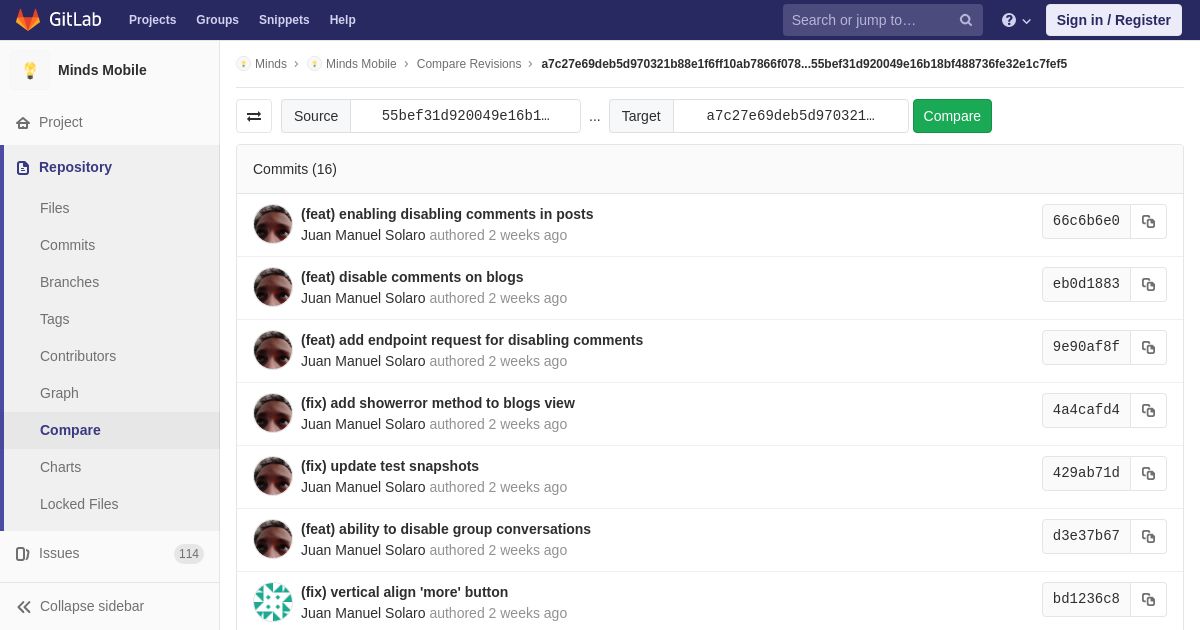Open '(feat) ability to disable group conversations' commit
The width and height of the screenshot is (1200, 630).
[x=446, y=529]
